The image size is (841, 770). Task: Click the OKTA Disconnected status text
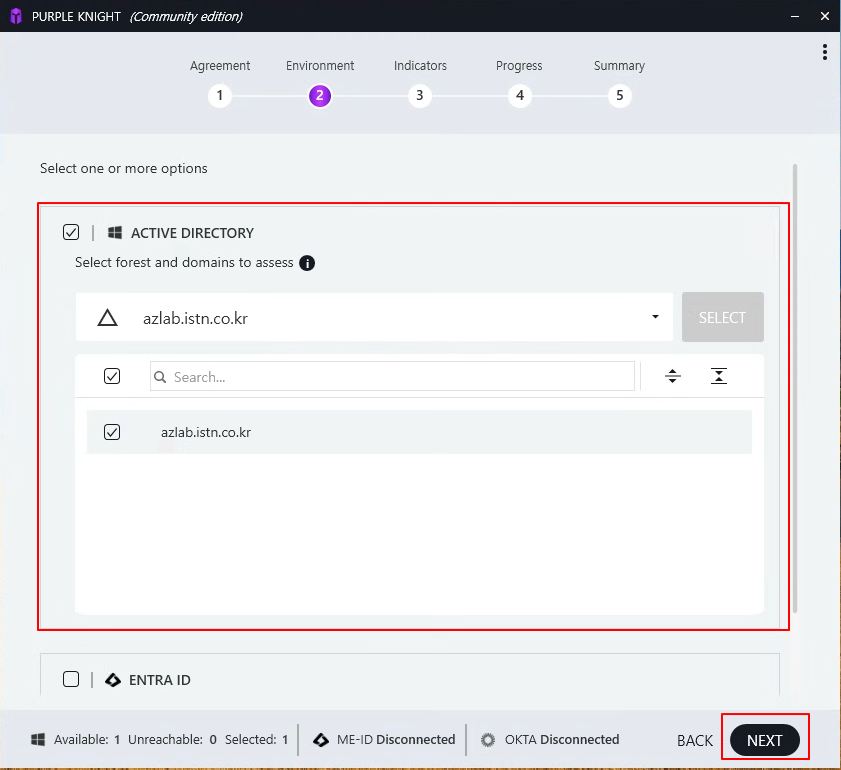tap(562, 739)
